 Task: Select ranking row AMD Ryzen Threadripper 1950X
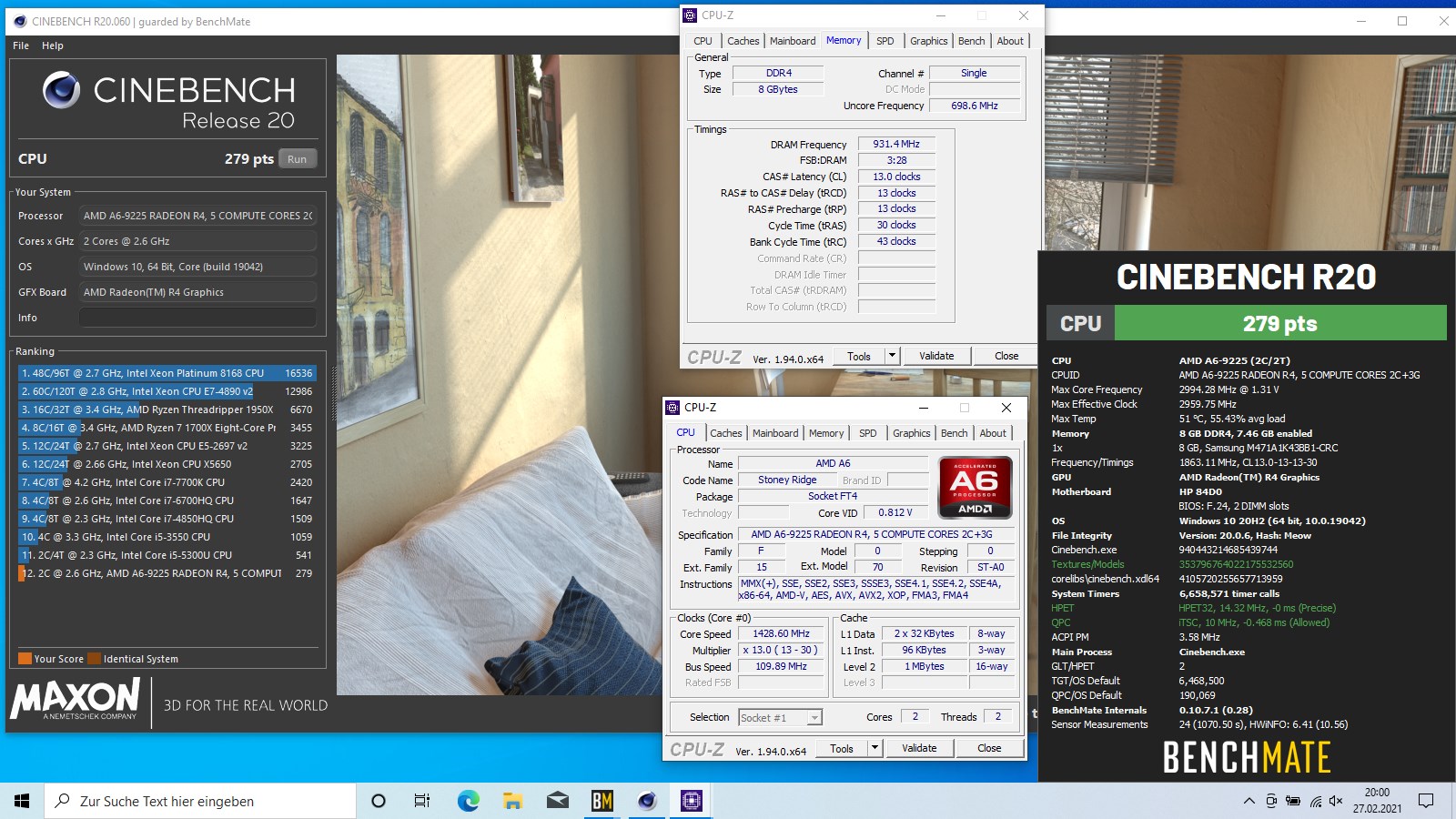(x=167, y=409)
